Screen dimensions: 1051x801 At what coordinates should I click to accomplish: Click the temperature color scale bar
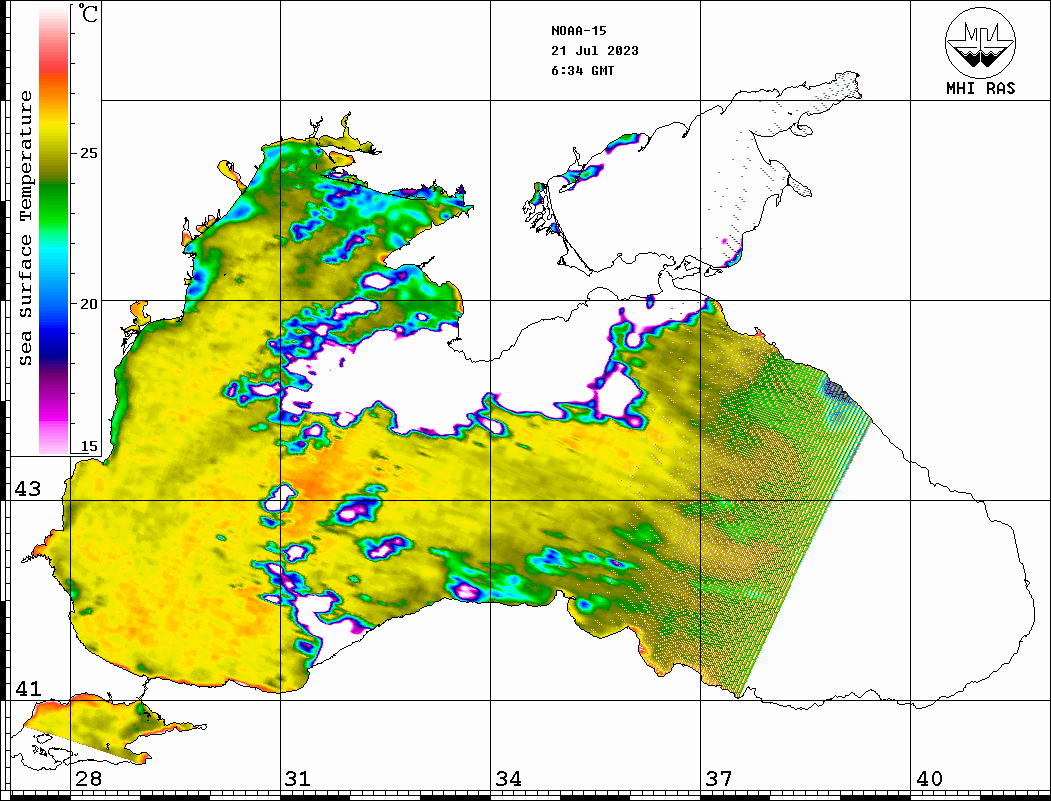click(54, 231)
